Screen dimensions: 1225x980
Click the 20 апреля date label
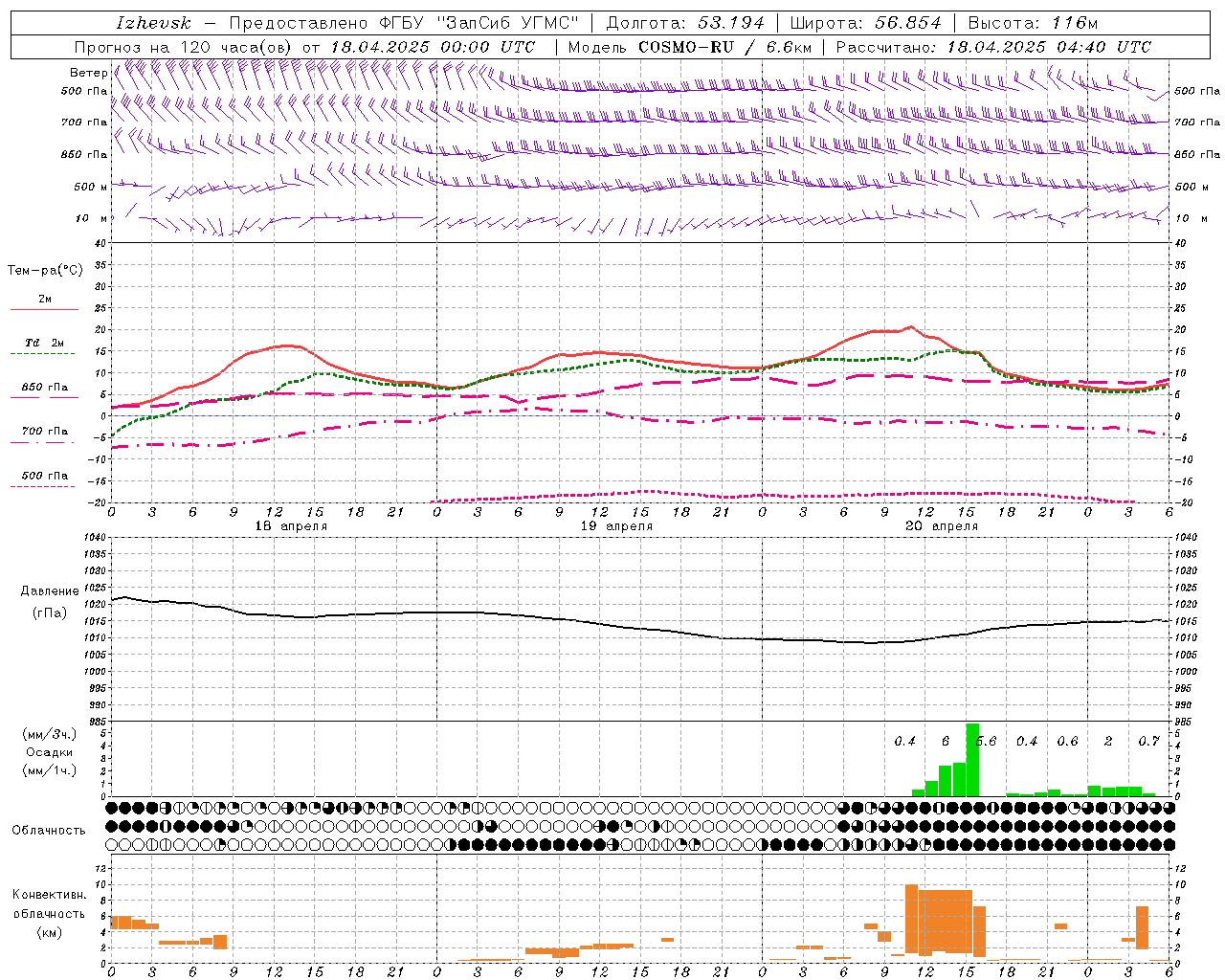(942, 526)
